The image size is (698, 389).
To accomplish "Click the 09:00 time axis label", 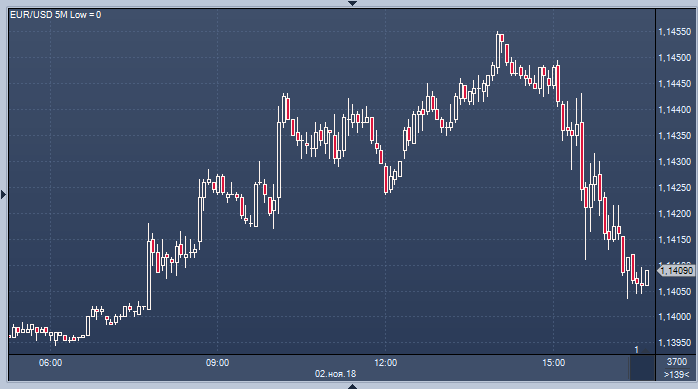I will pyautogui.click(x=217, y=363).
